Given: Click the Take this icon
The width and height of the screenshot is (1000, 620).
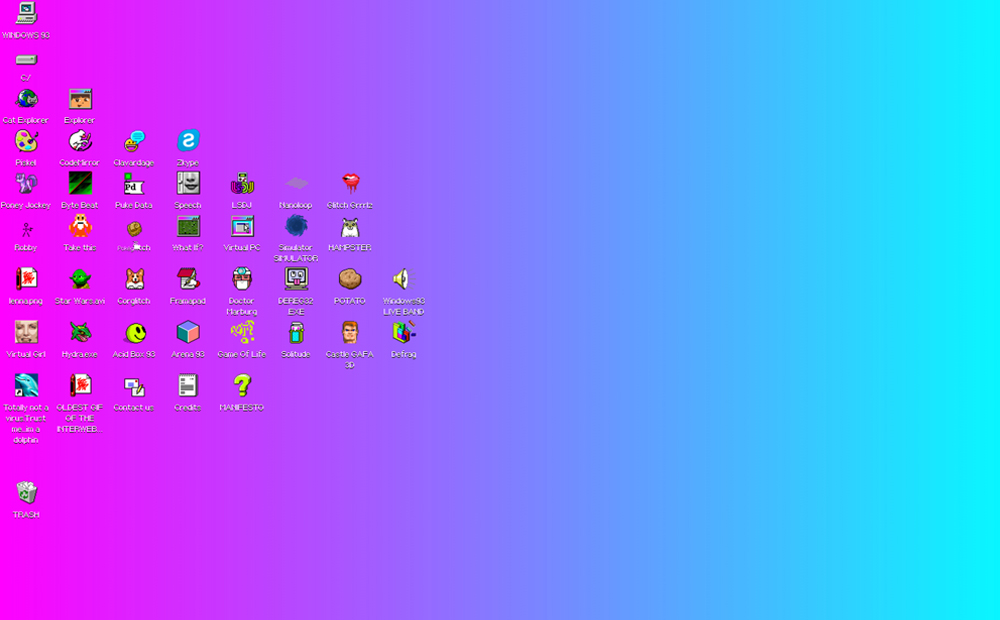Looking at the screenshot, I should pyautogui.click(x=80, y=226).
